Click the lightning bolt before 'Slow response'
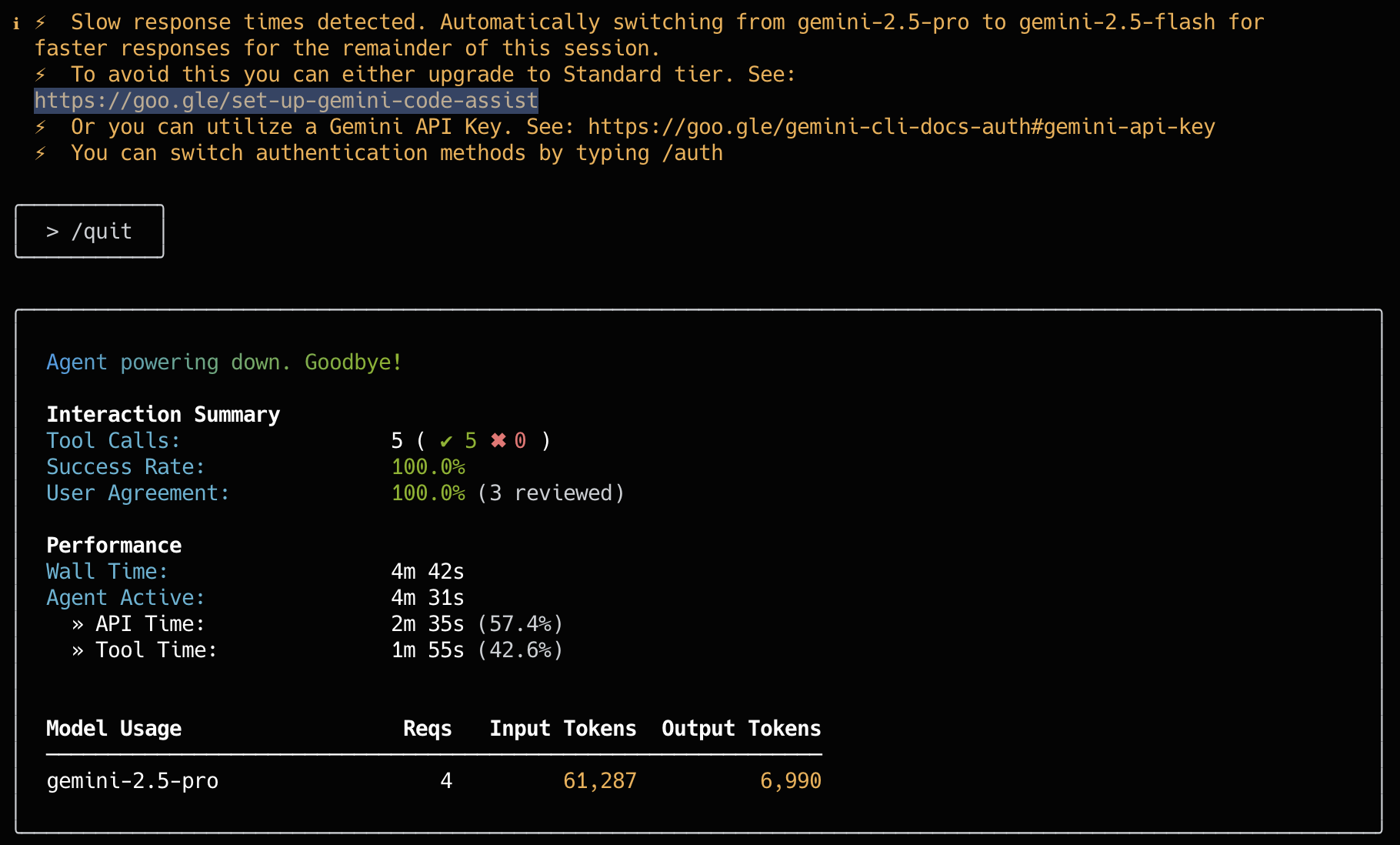Viewport: 1400px width, 845px height. [x=41, y=22]
